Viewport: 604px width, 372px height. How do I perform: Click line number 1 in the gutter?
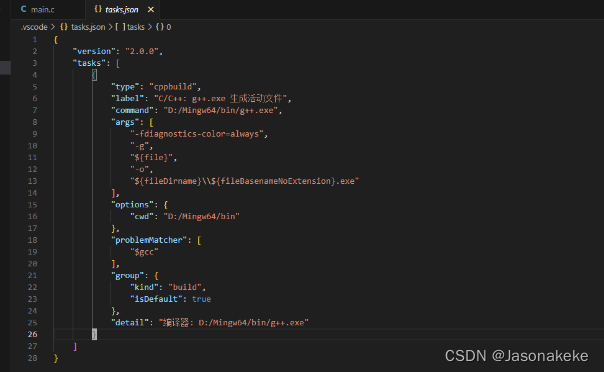pyautogui.click(x=35, y=40)
